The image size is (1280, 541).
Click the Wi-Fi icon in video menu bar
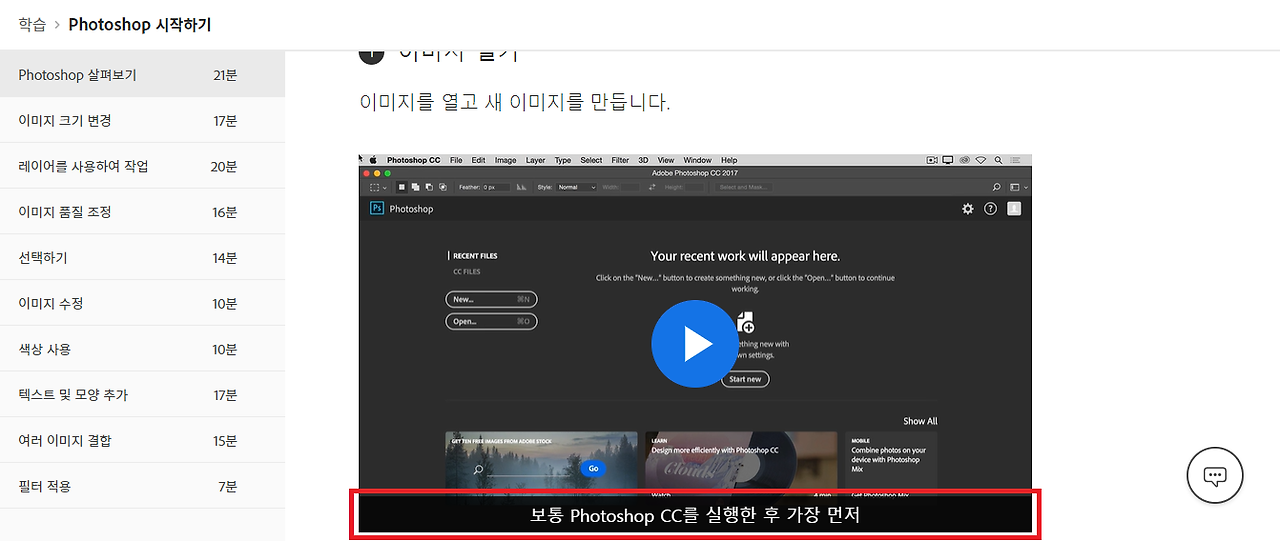pos(981,160)
